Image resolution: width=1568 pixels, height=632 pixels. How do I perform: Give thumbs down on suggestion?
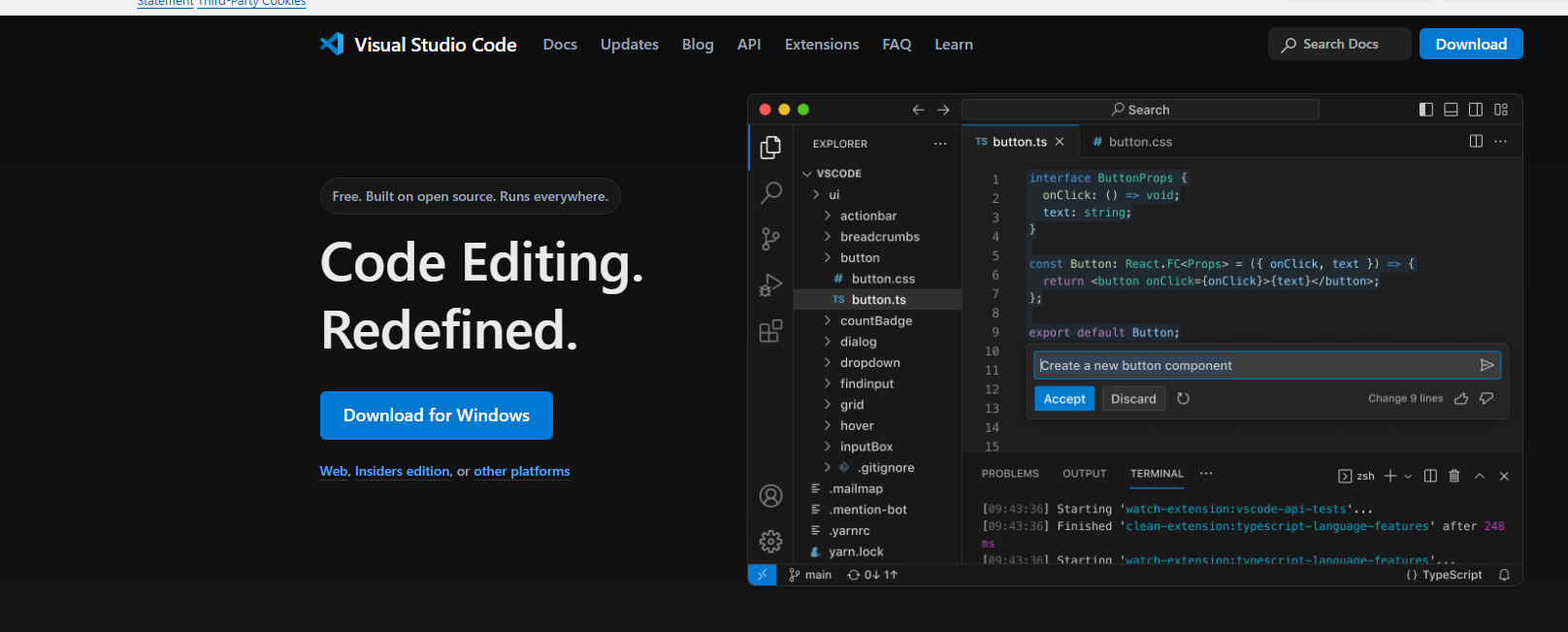click(x=1486, y=398)
